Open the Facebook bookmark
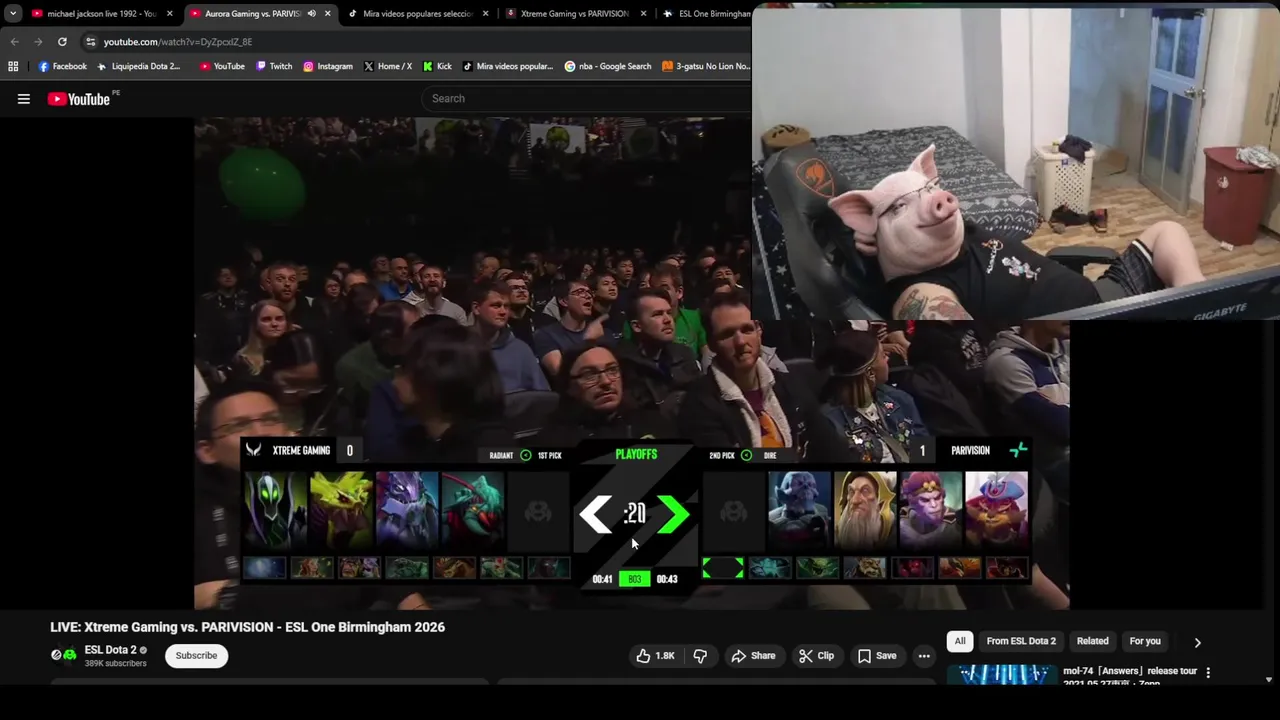Viewport: 1280px width, 720px height. pos(62,66)
